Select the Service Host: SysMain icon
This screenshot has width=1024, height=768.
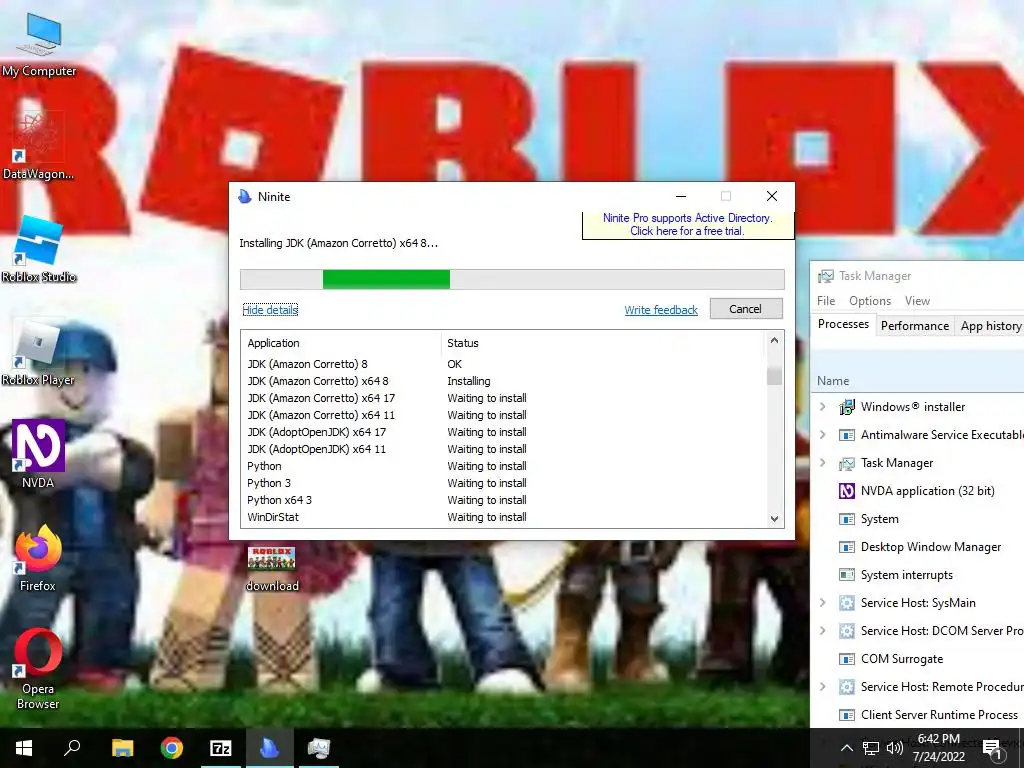pyautogui.click(x=846, y=603)
